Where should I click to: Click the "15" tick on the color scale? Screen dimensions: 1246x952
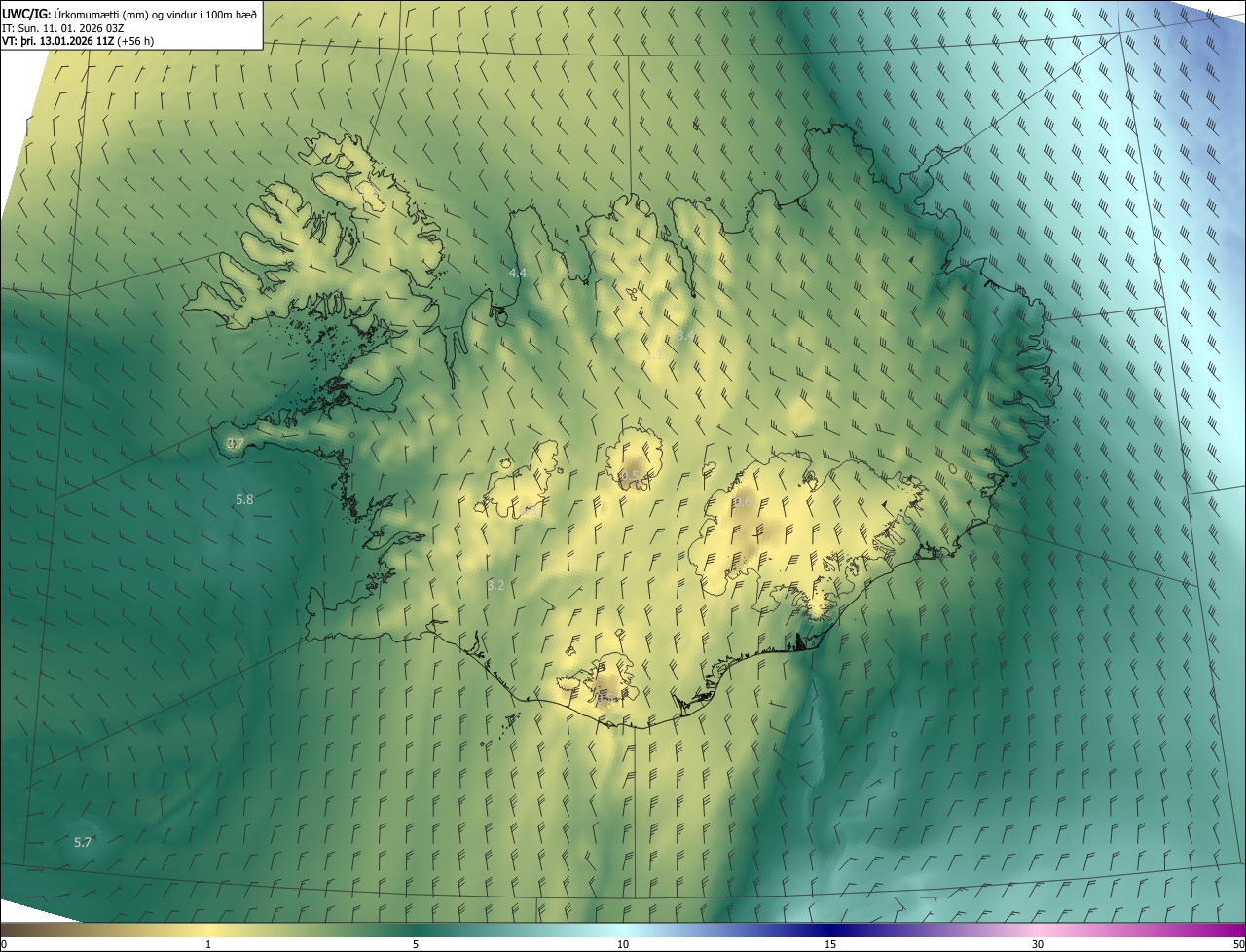[x=830, y=945]
